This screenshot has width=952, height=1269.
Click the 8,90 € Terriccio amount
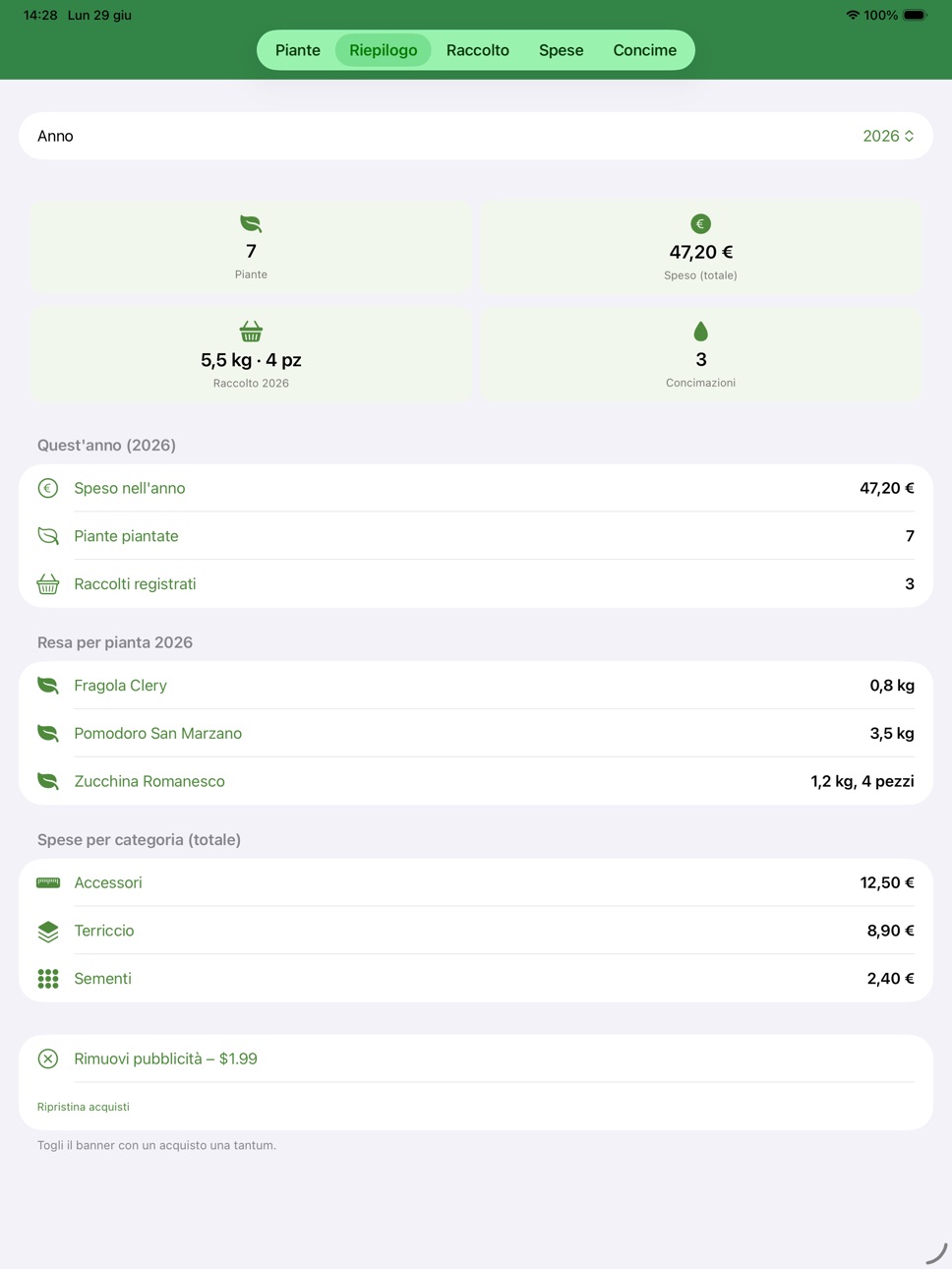(891, 931)
